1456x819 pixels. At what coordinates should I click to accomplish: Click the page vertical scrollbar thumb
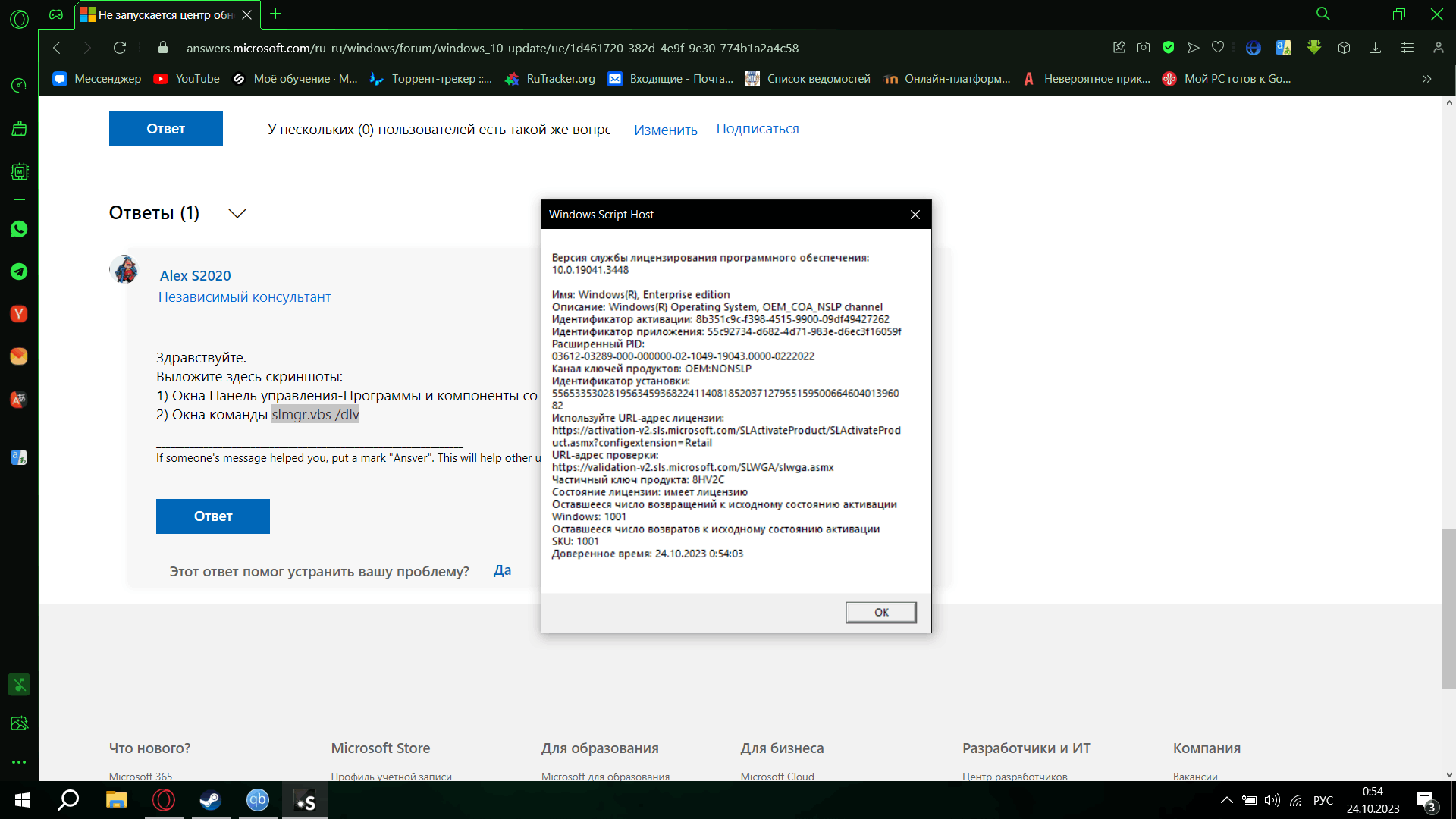coord(1449,608)
